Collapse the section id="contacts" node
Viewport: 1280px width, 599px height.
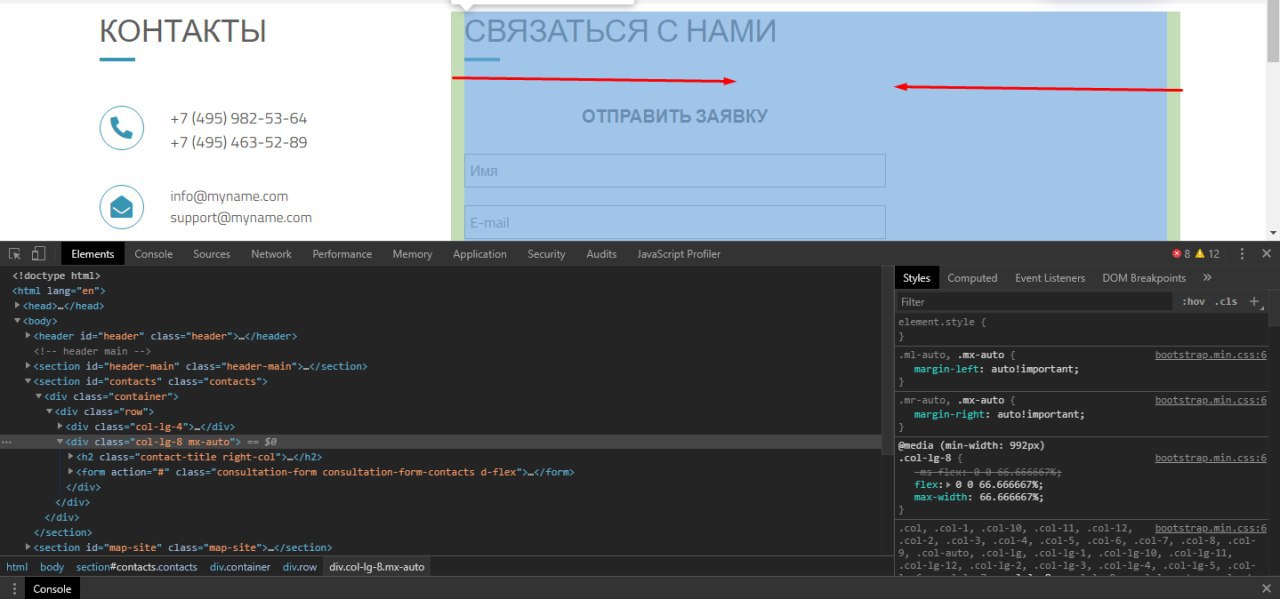[28, 381]
